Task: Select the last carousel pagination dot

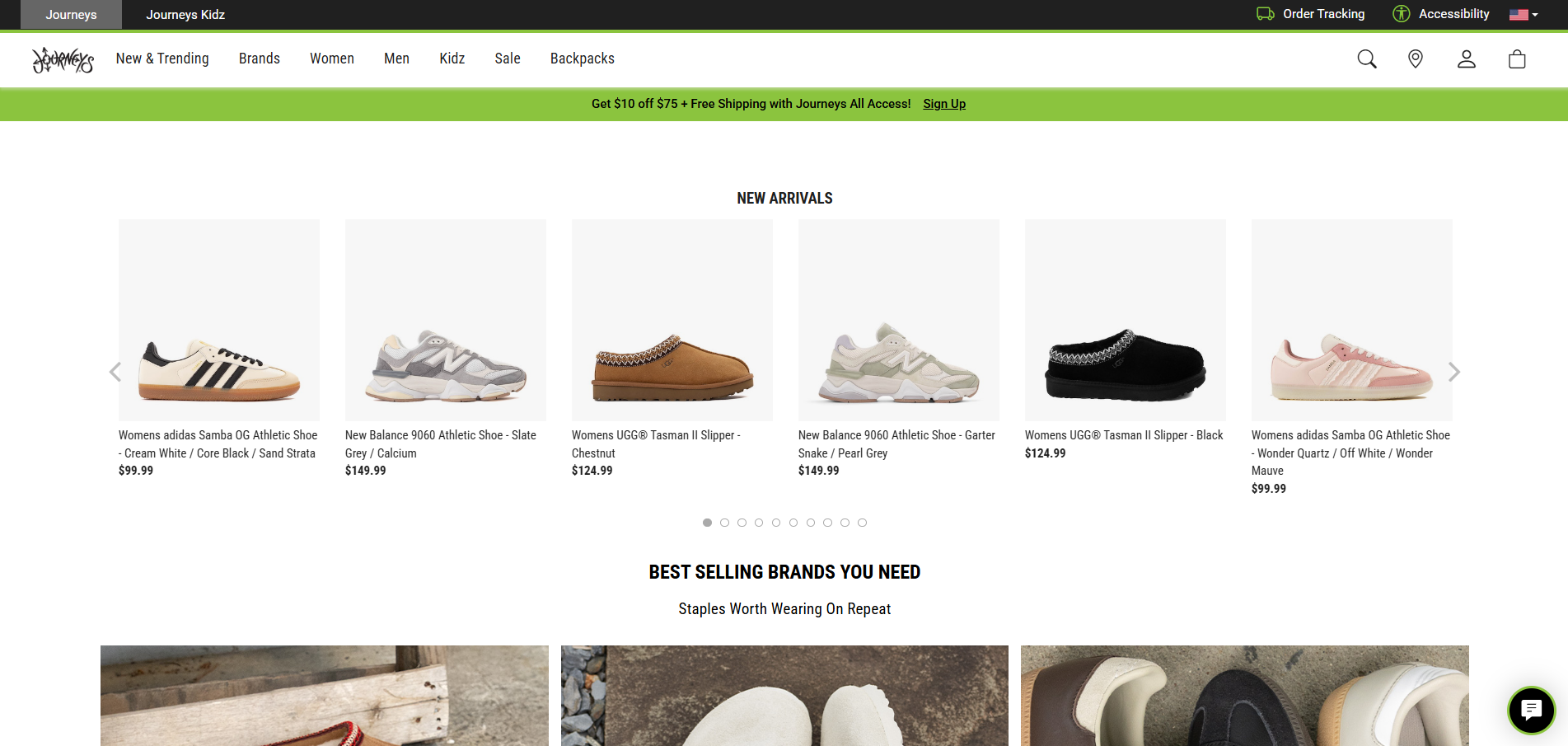Action: pos(862,522)
